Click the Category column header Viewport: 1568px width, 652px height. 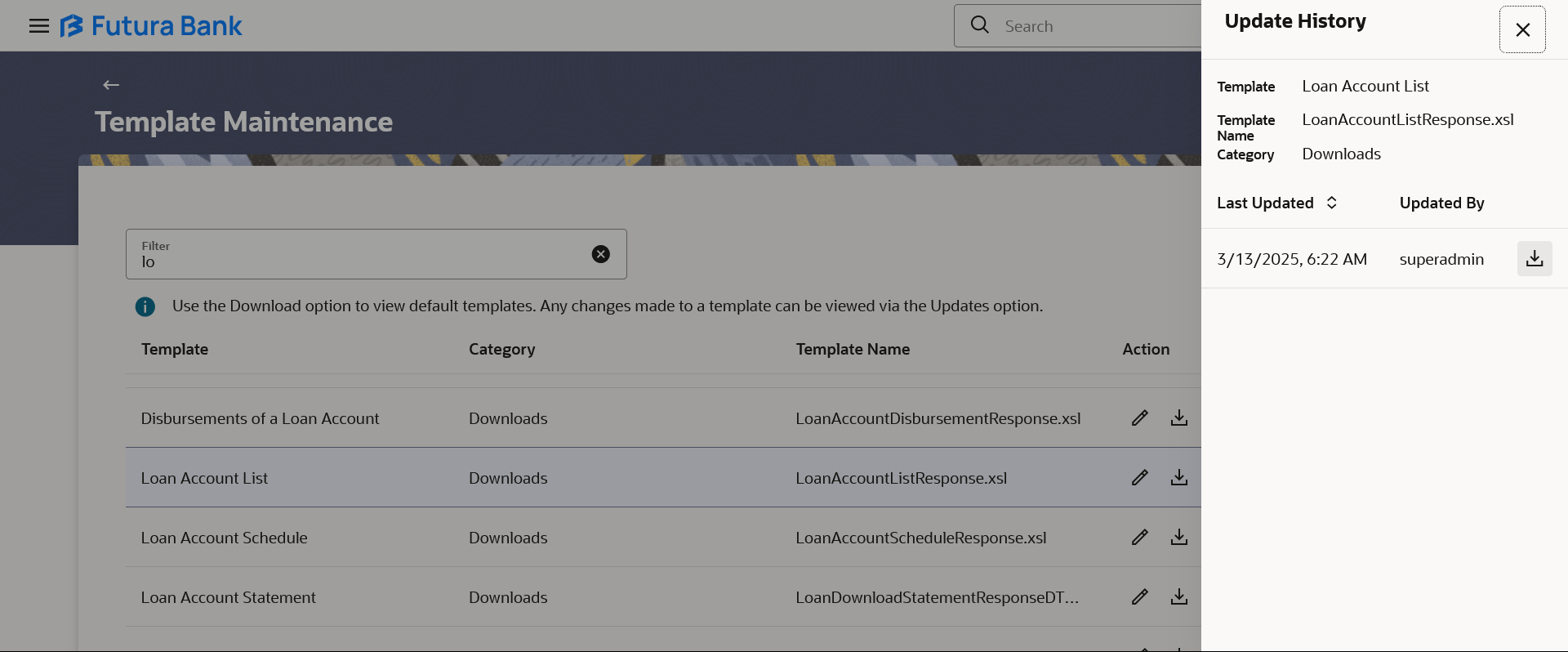pyautogui.click(x=502, y=350)
